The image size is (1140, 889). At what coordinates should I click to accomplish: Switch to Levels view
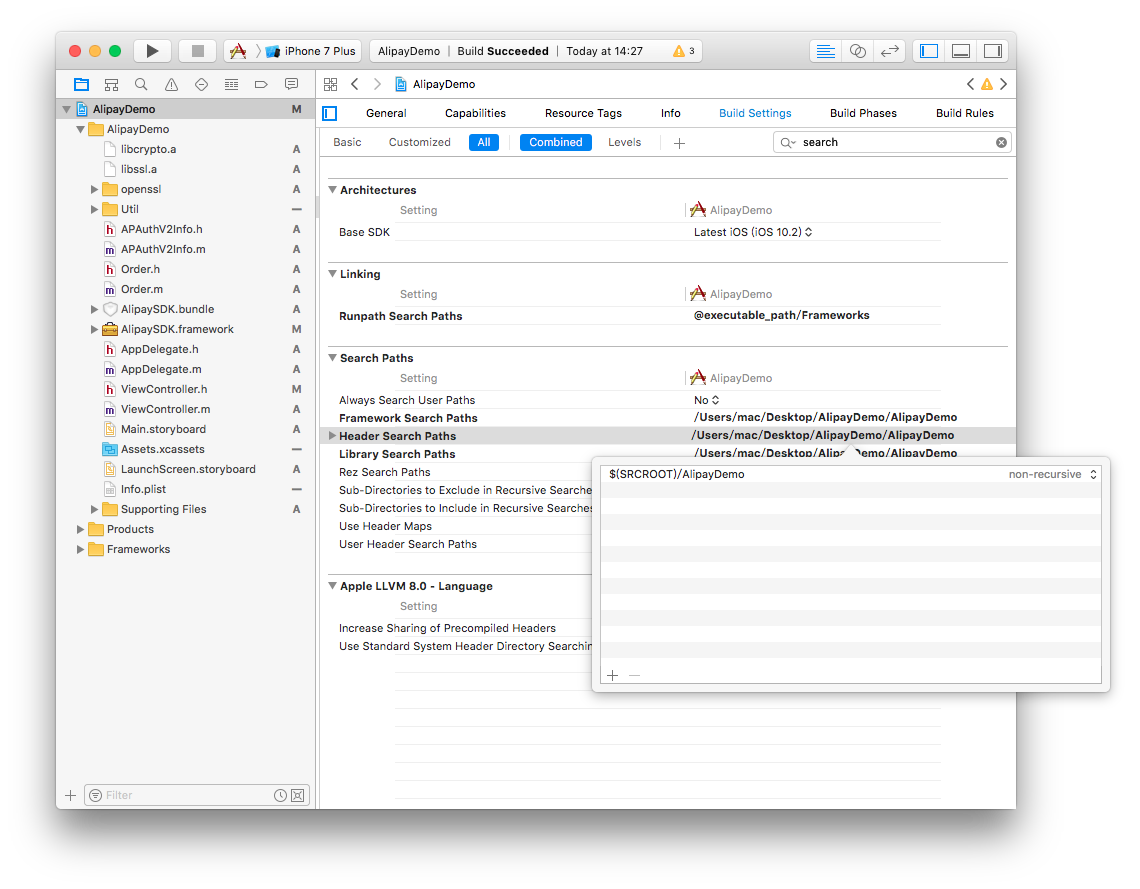[625, 142]
